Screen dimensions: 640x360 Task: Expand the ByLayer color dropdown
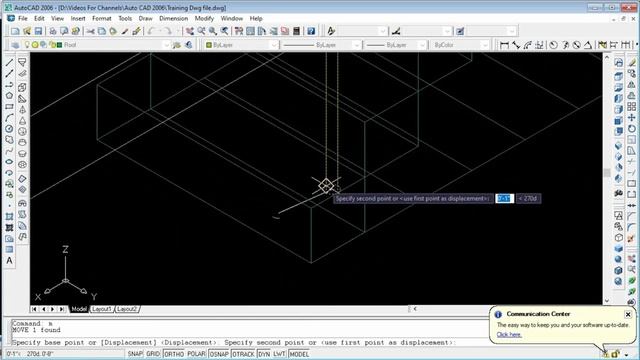(273, 45)
